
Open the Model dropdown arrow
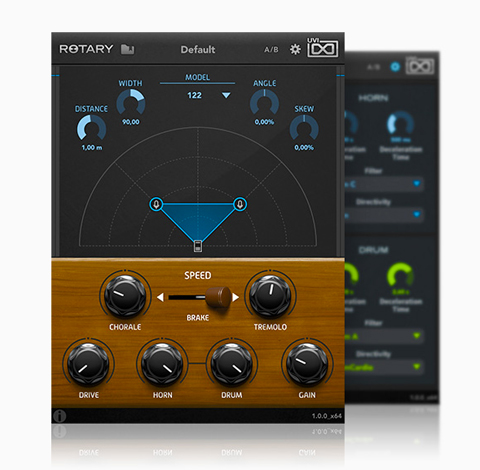point(226,95)
